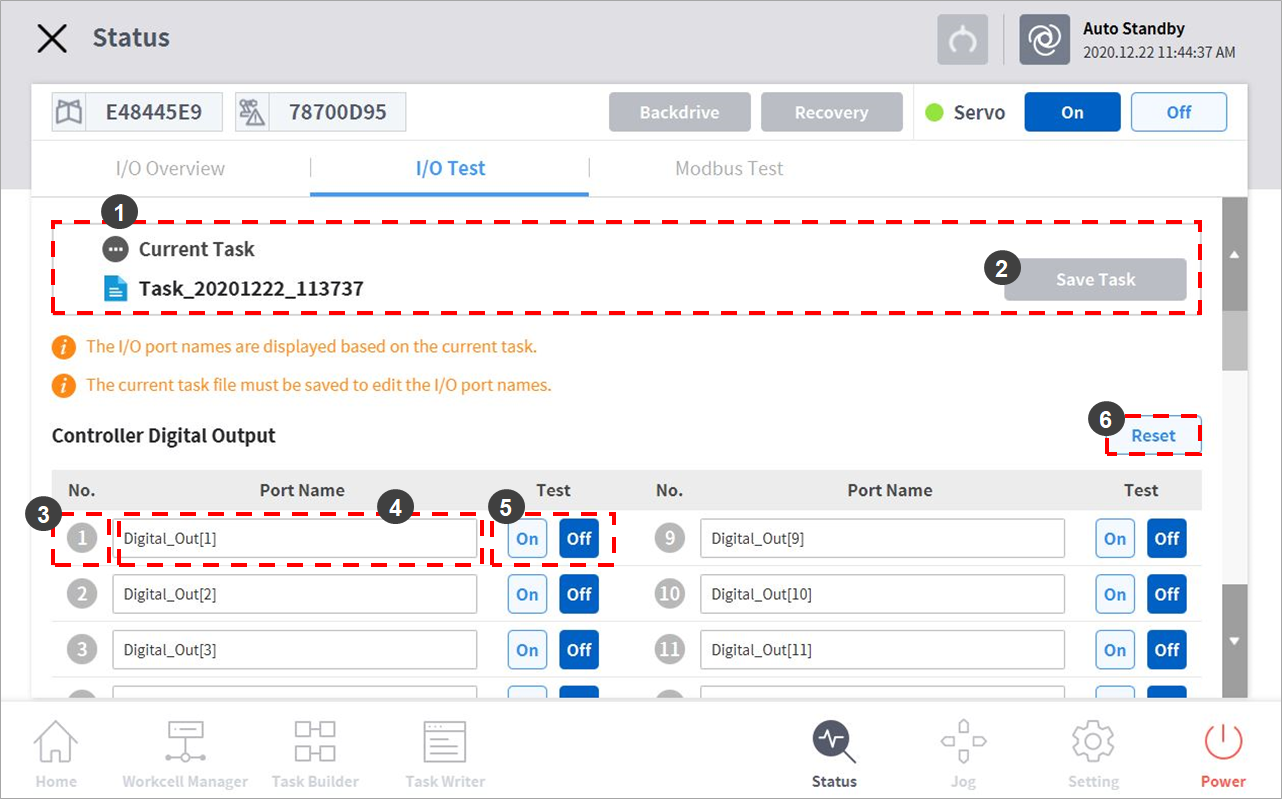Turn Off Digital_Out[9] test output
Viewport: 1282px width, 799px height.
pyautogui.click(x=1166, y=539)
